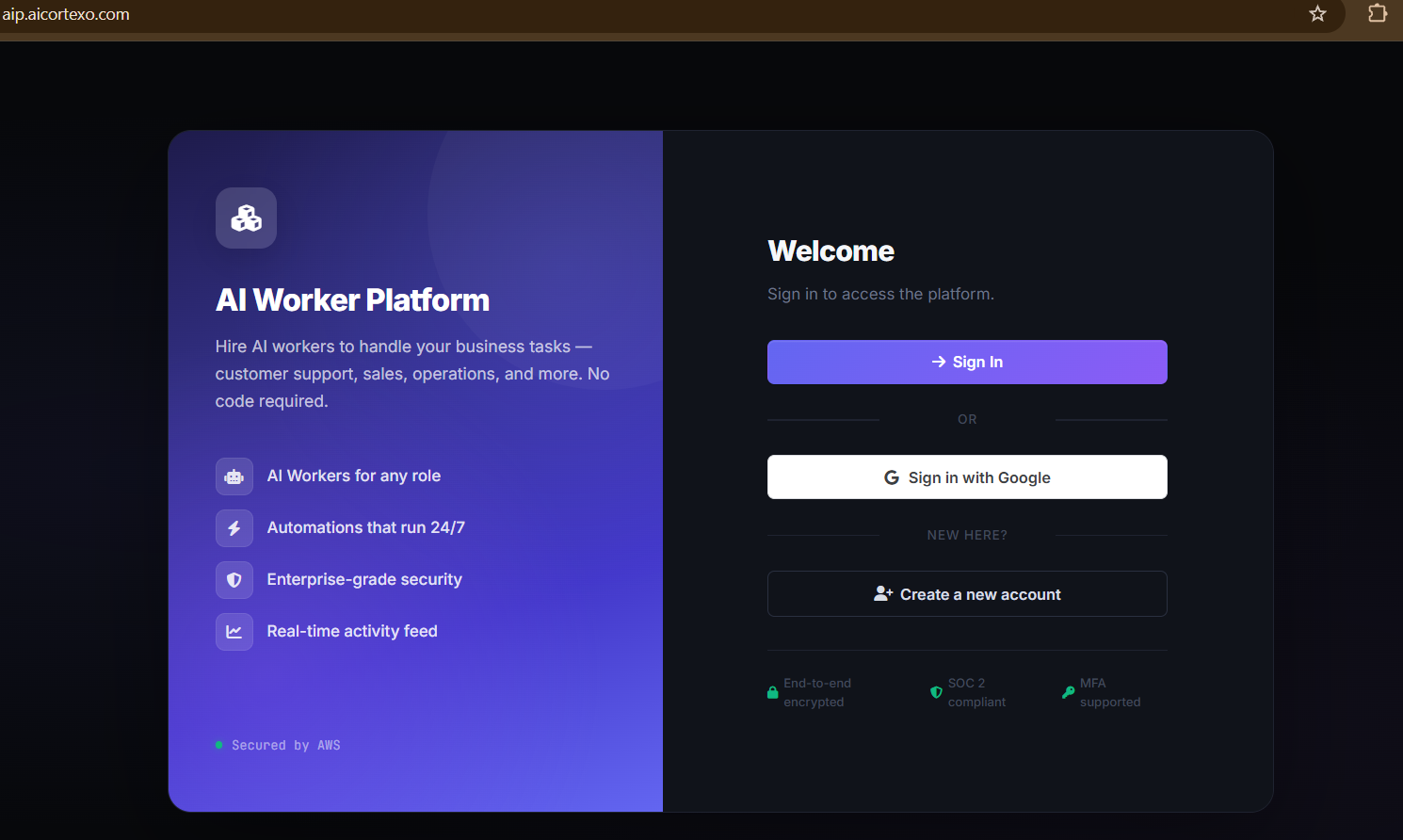1403x840 pixels.
Task: Click the AI Worker Platform cubes logo
Action: click(x=246, y=218)
